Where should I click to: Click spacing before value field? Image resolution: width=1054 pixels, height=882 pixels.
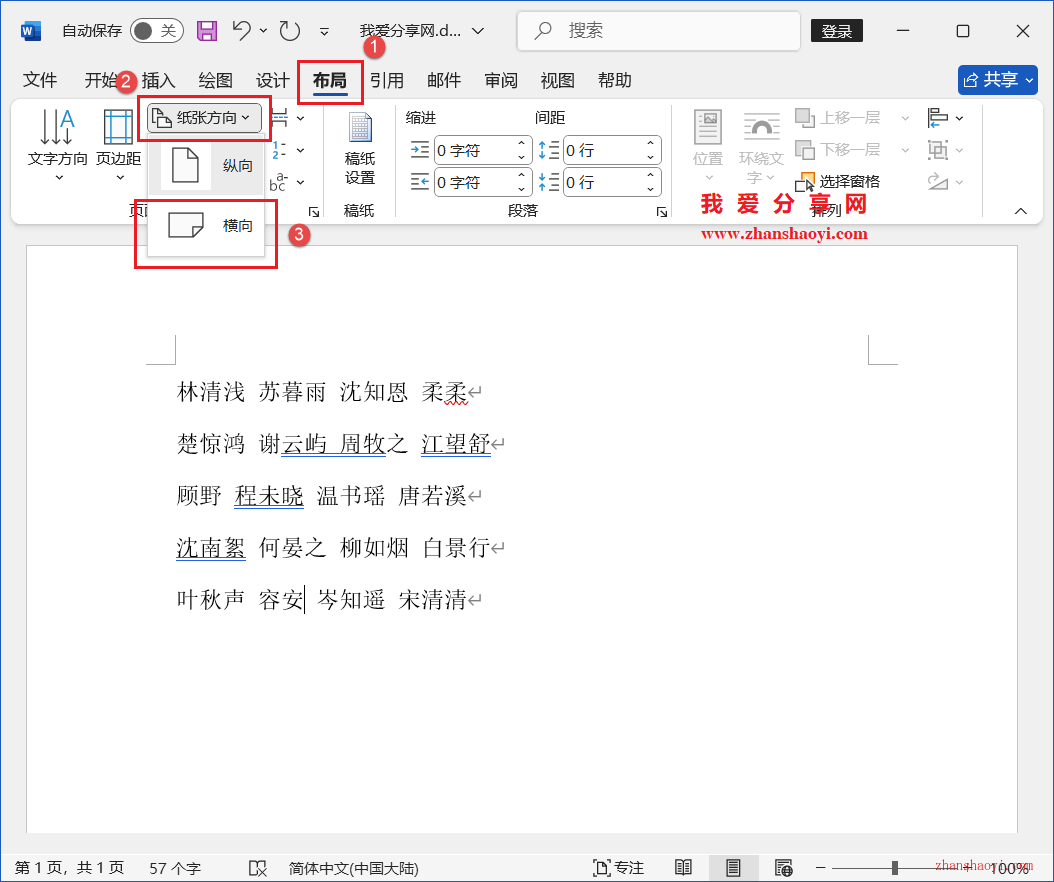tap(604, 151)
